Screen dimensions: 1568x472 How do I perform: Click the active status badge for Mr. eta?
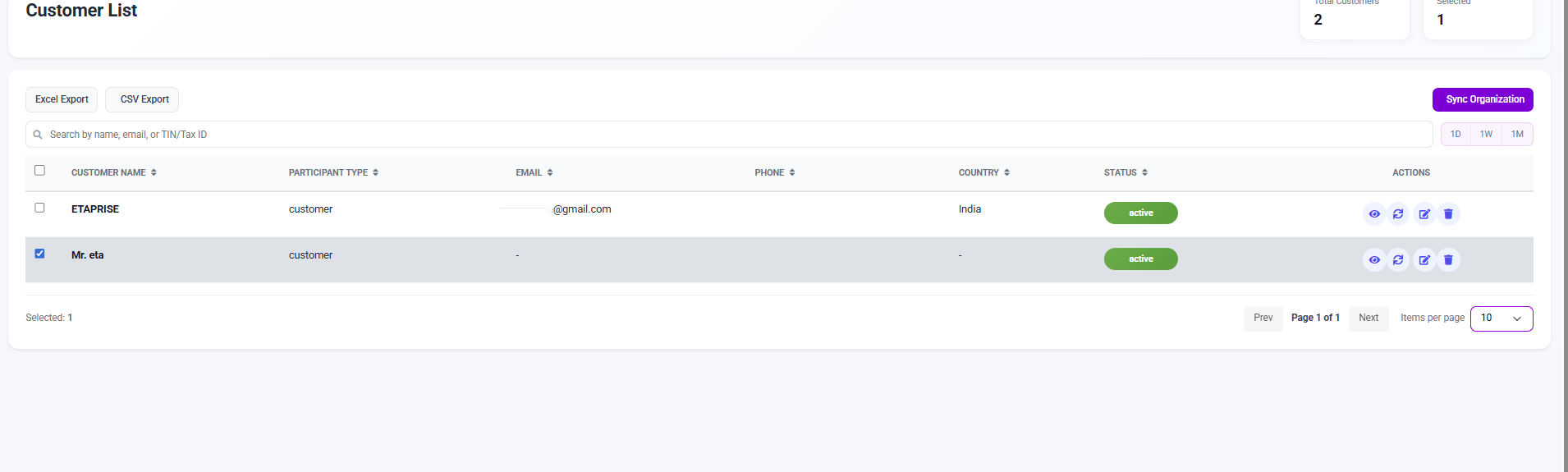pyautogui.click(x=1141, y=259)
